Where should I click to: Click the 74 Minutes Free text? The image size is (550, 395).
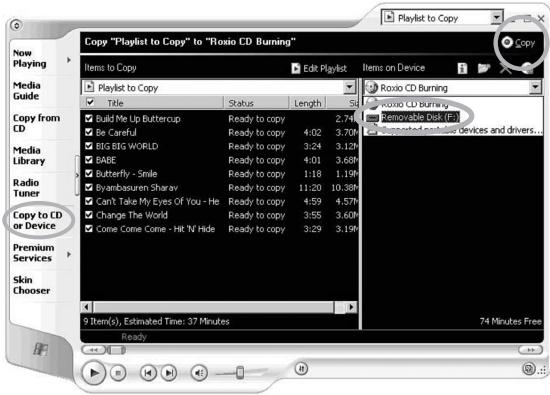pos(510,321)
